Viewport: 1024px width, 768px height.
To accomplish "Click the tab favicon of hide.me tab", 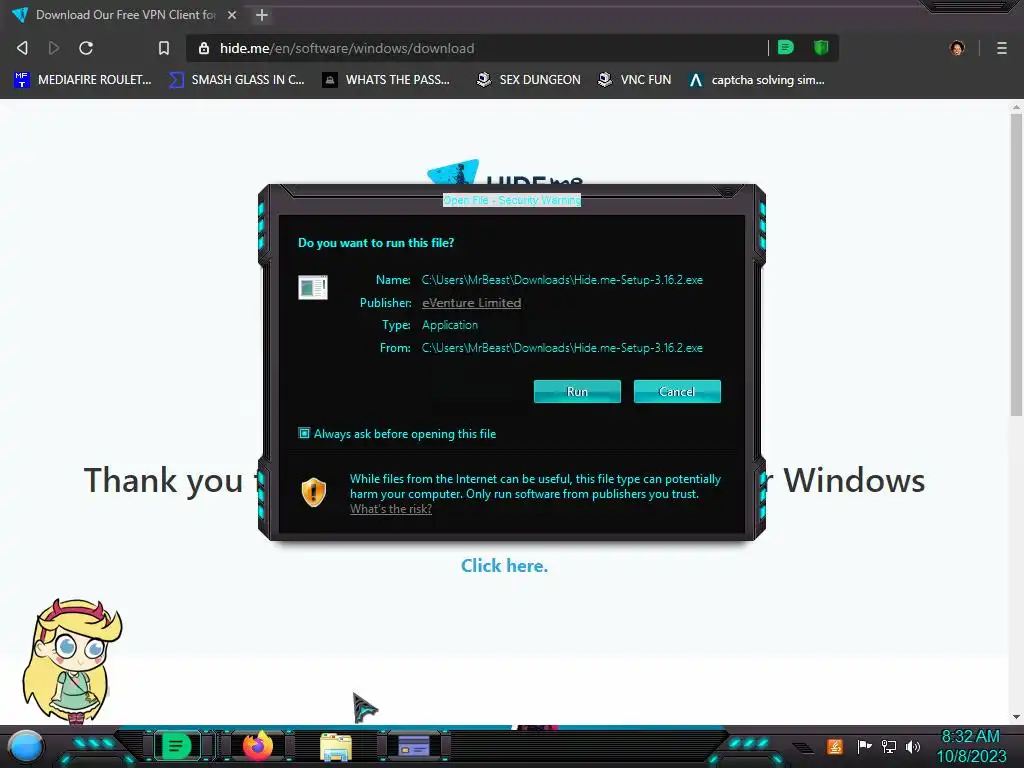I will 20,14.
